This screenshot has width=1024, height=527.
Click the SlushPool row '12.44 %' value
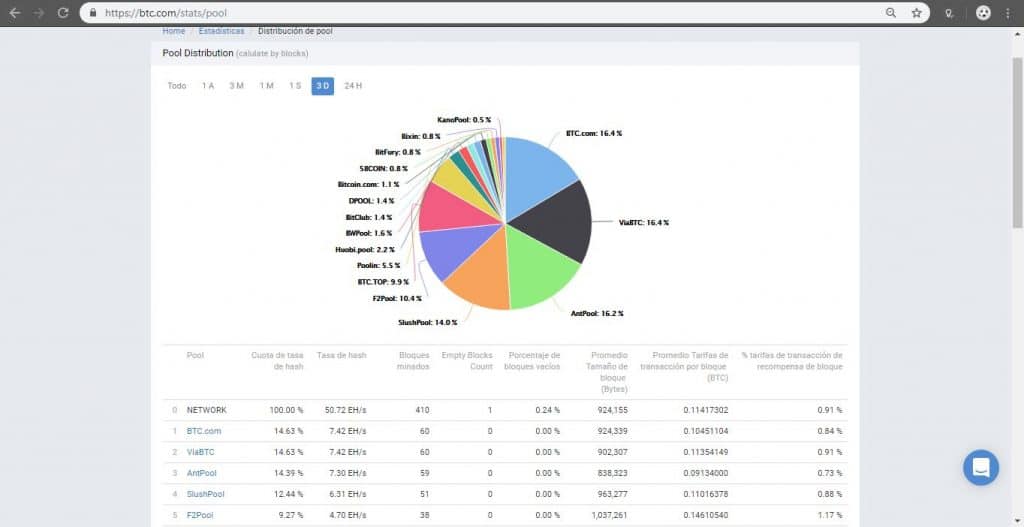tap(287, 494)
